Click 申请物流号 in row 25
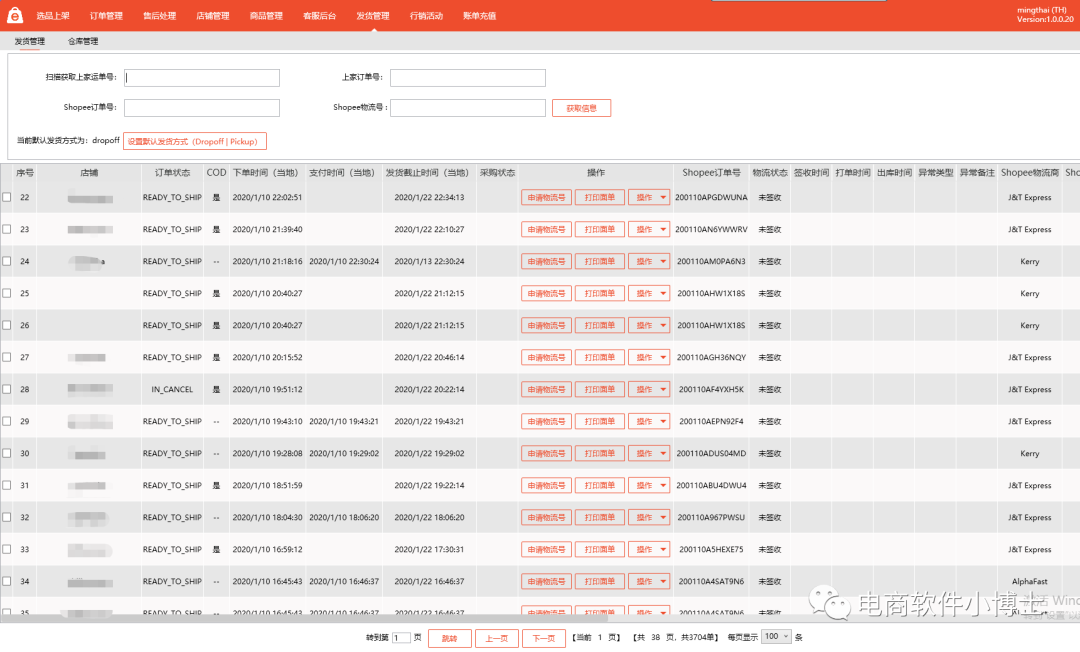 tap(546, 293)
